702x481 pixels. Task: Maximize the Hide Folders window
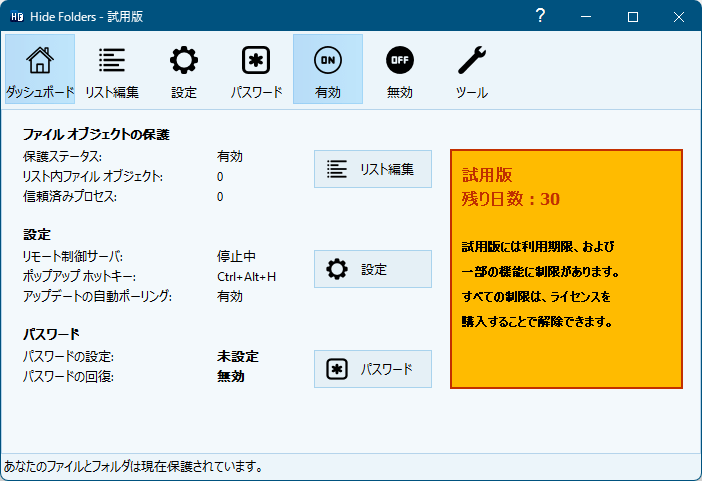coord(633,17)
